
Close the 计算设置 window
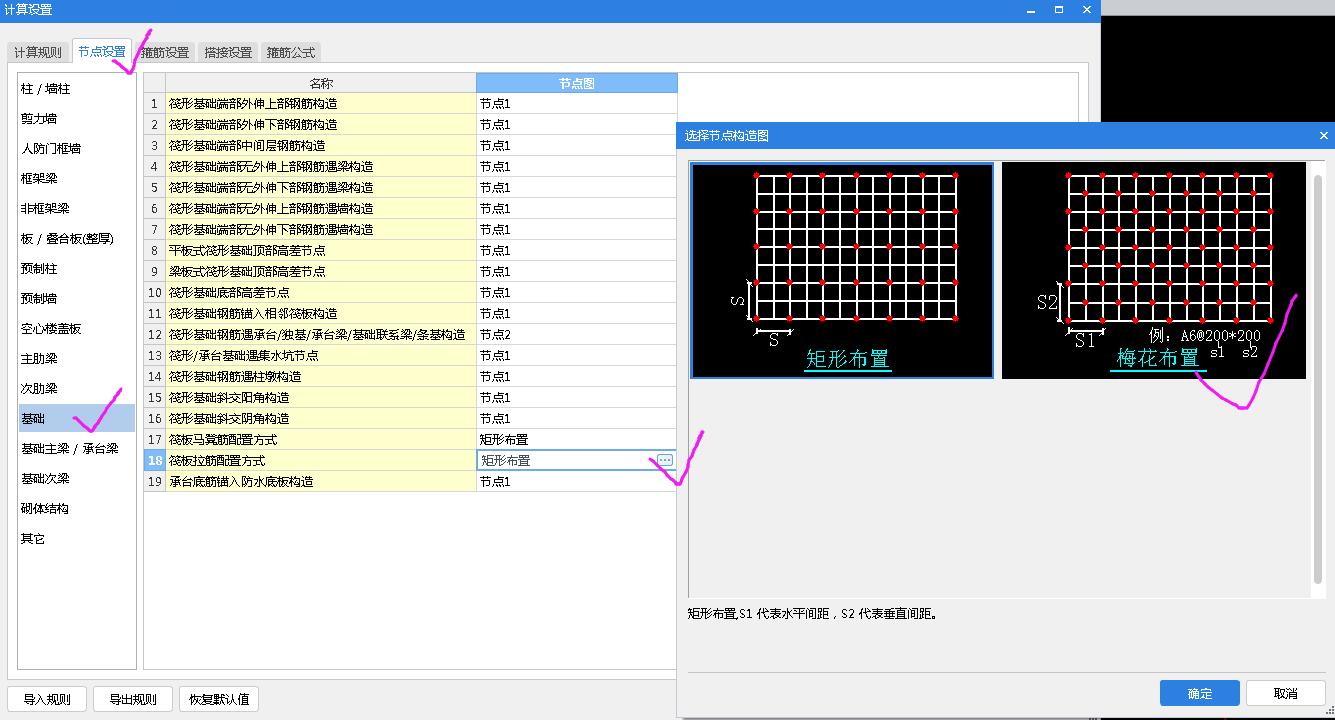point(1087,10)
